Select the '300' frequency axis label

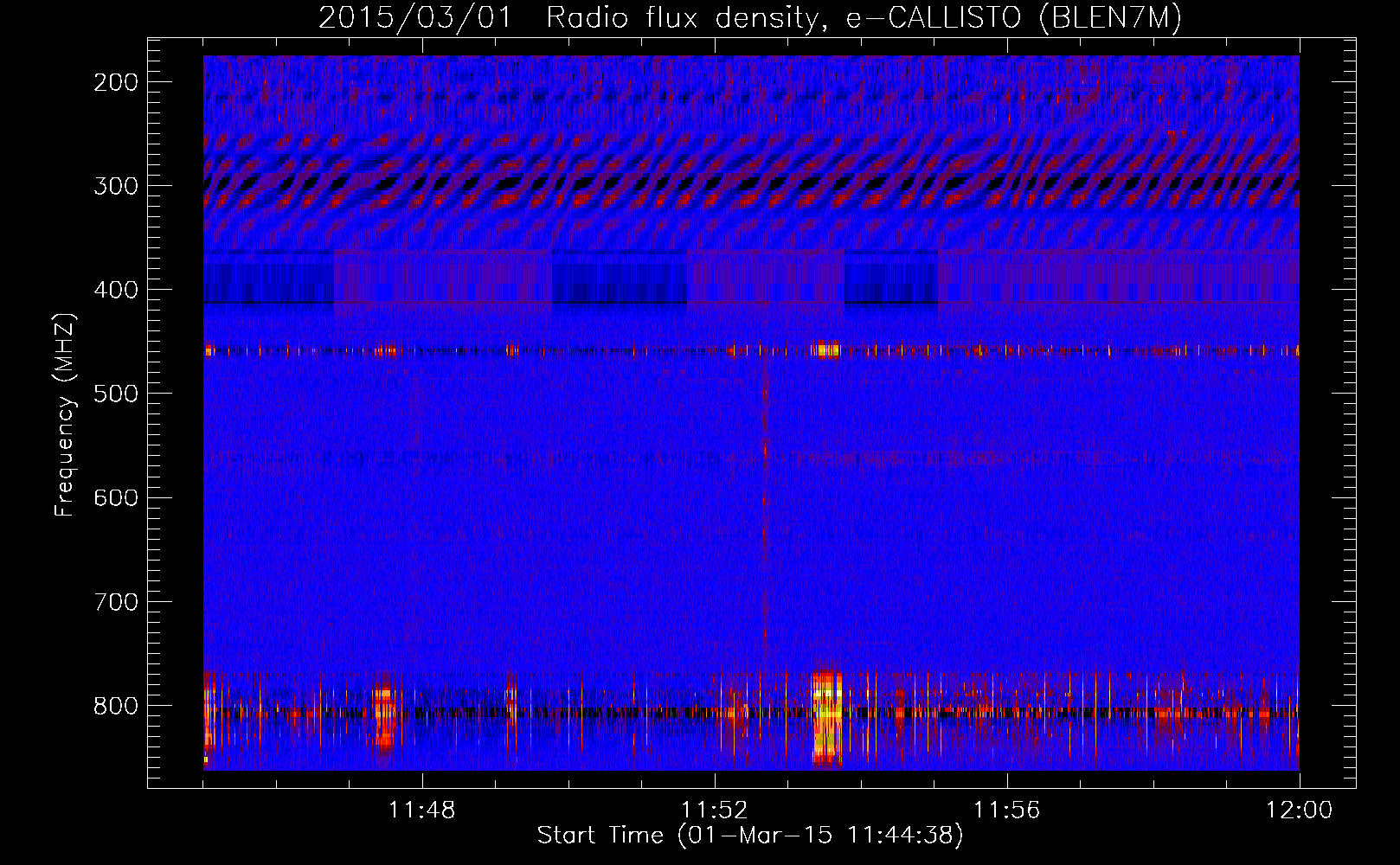[116, 186]
